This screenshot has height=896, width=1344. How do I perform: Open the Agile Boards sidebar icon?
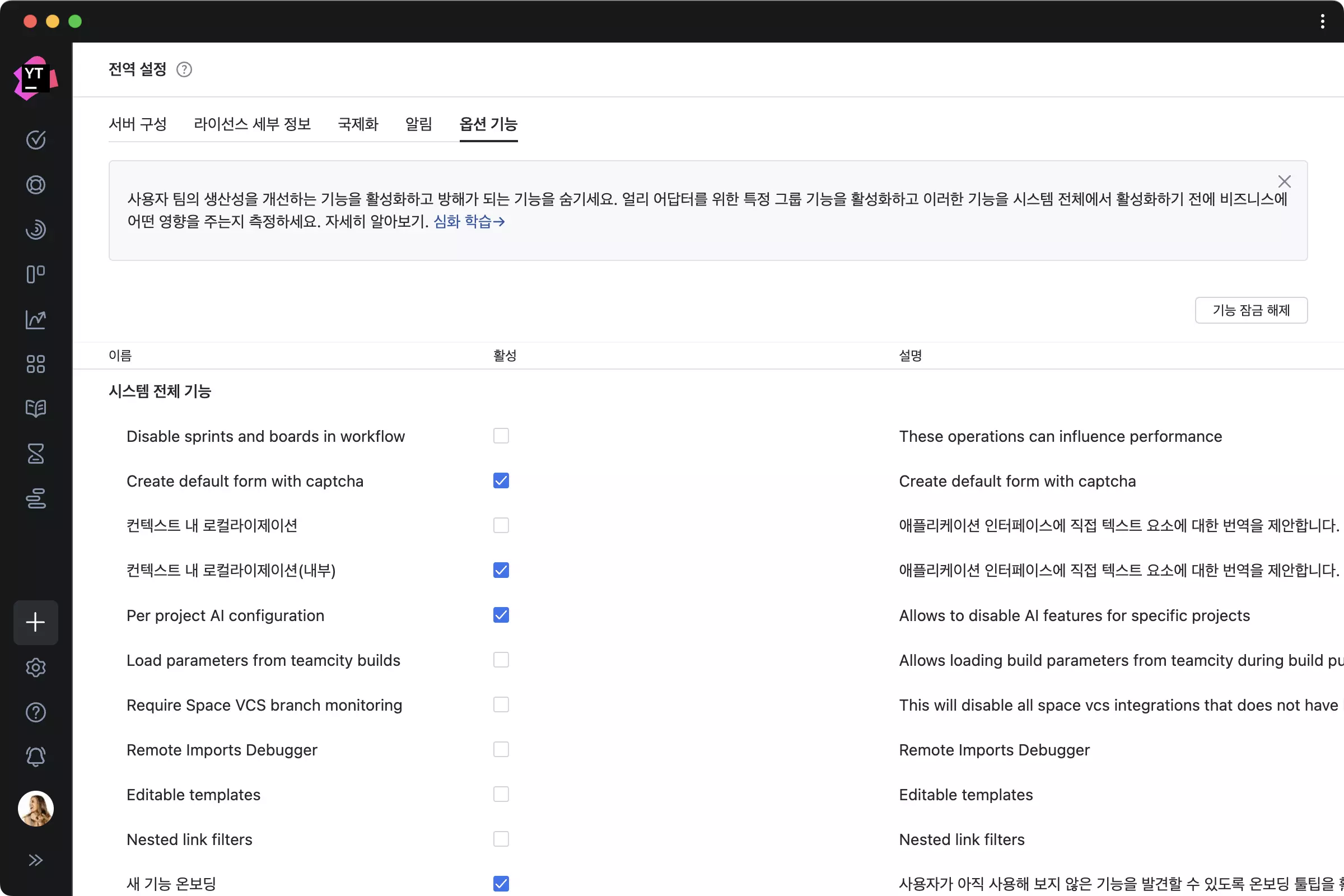(x=35, y=274)
